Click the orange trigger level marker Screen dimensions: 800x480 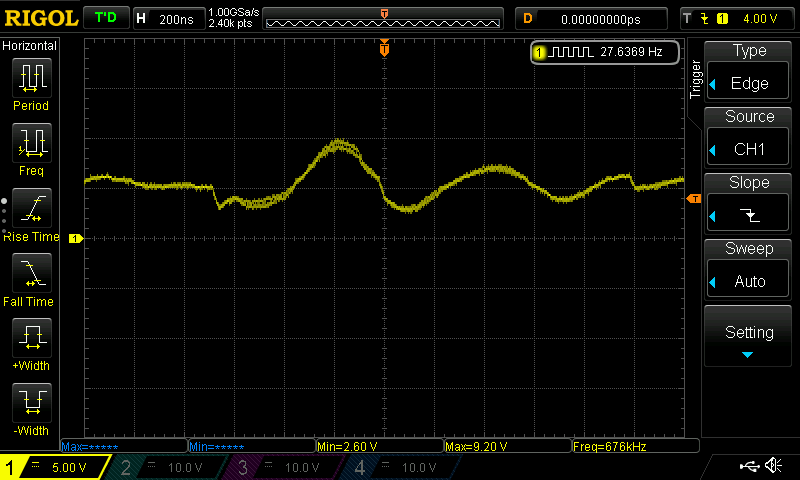(693, 200)
